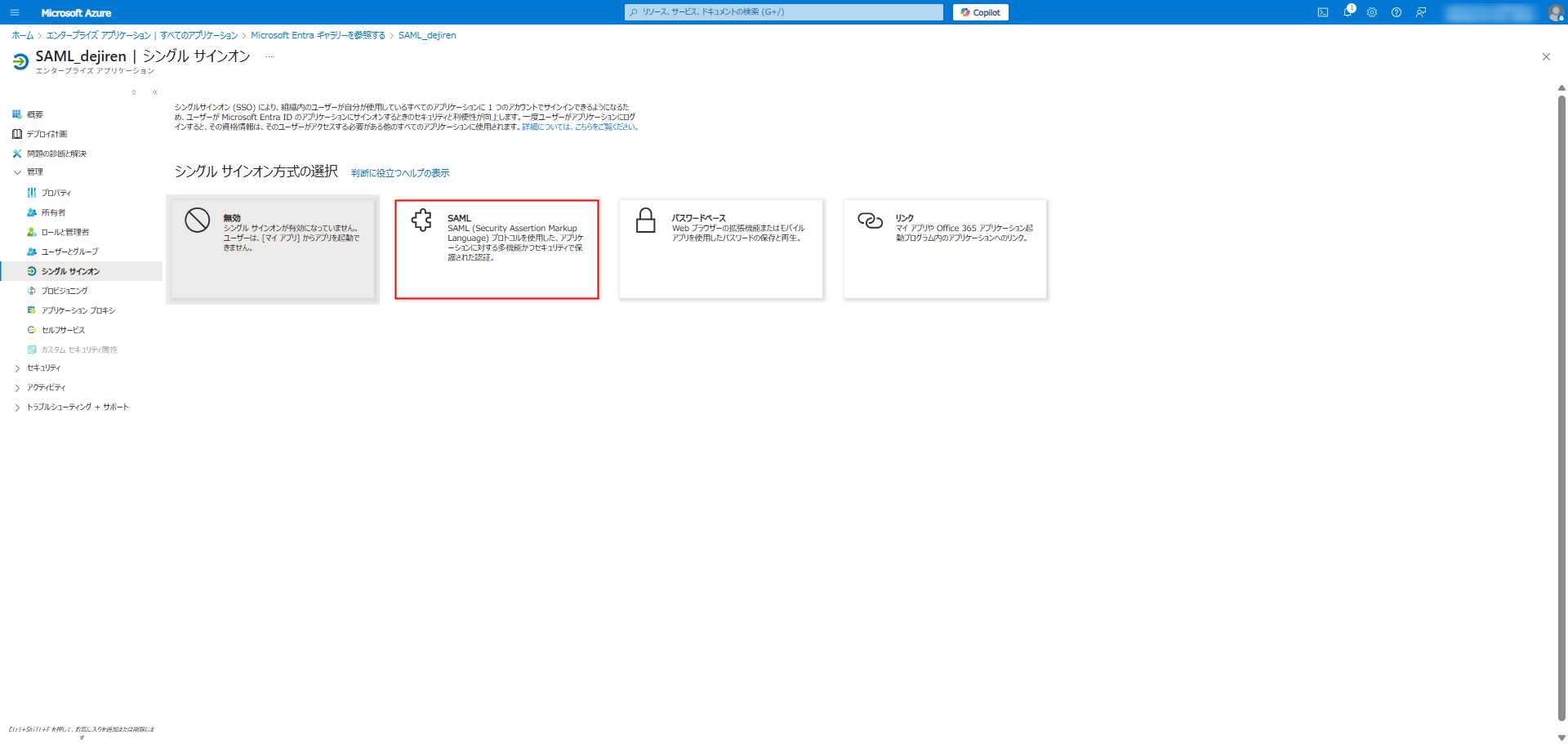Viewport: 1568px width, 744px height.
Task: Open the account avatar menu
Action: (1556, 12)
